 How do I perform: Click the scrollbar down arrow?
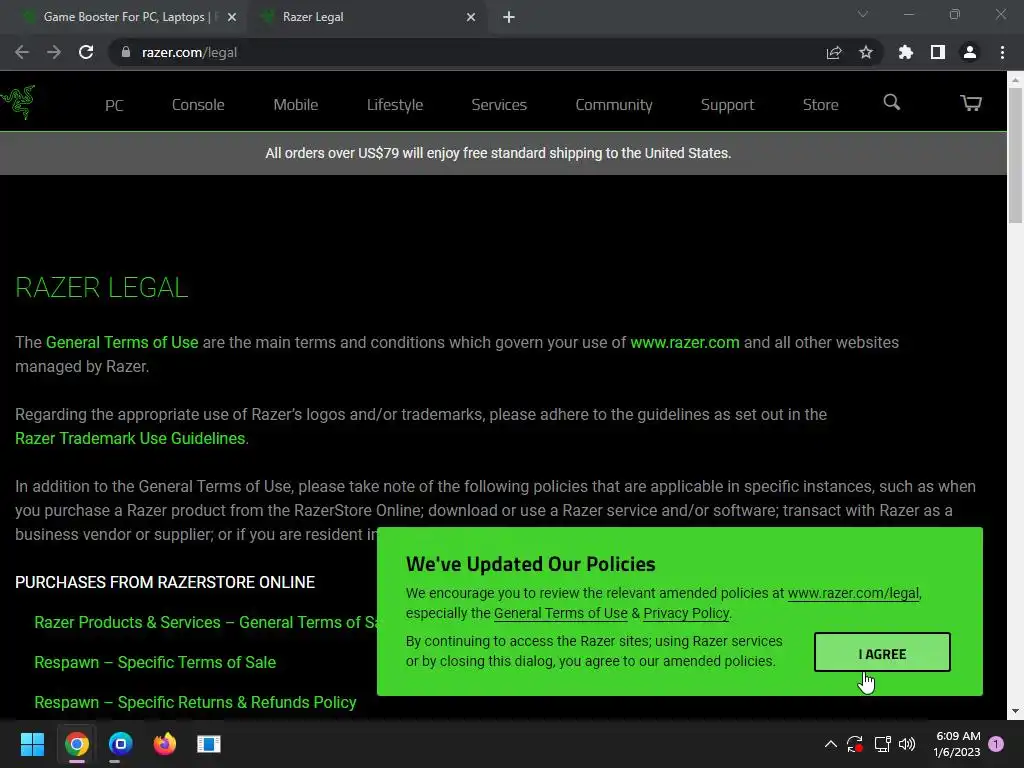point(1016,711)
